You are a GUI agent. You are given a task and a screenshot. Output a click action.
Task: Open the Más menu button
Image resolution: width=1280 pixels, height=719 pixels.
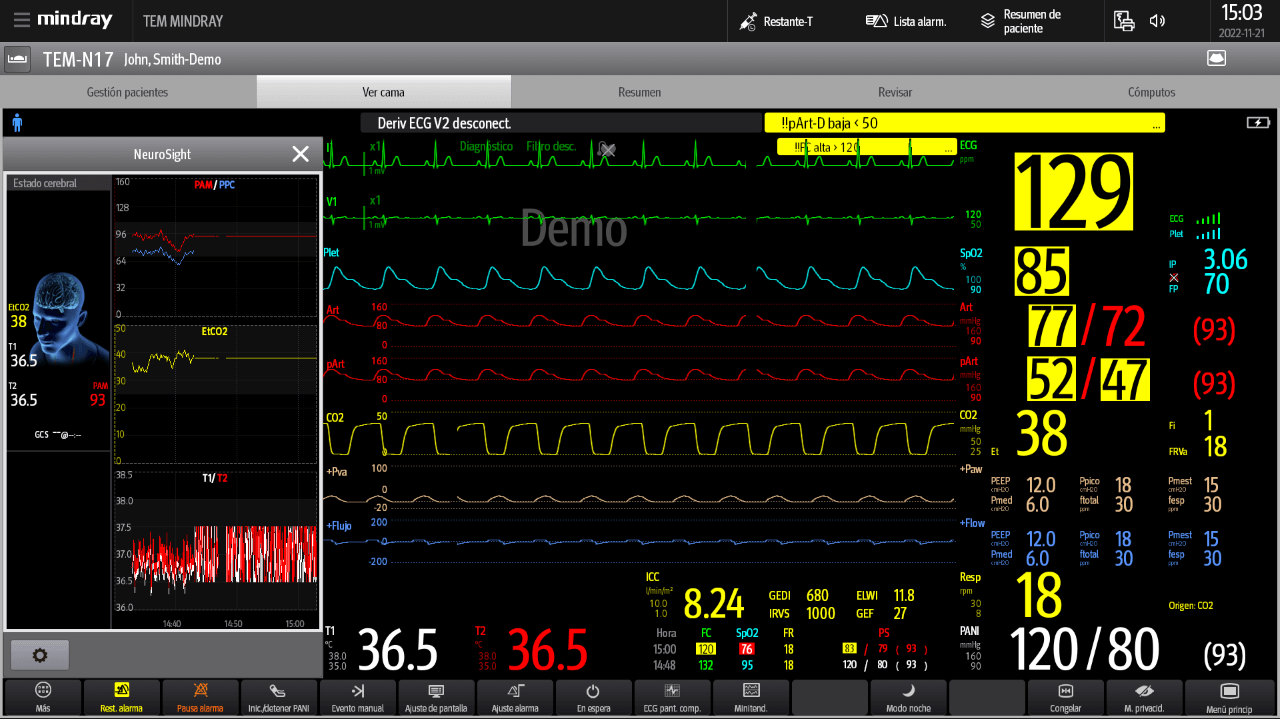pyautogui.click(x=43, y=697)
